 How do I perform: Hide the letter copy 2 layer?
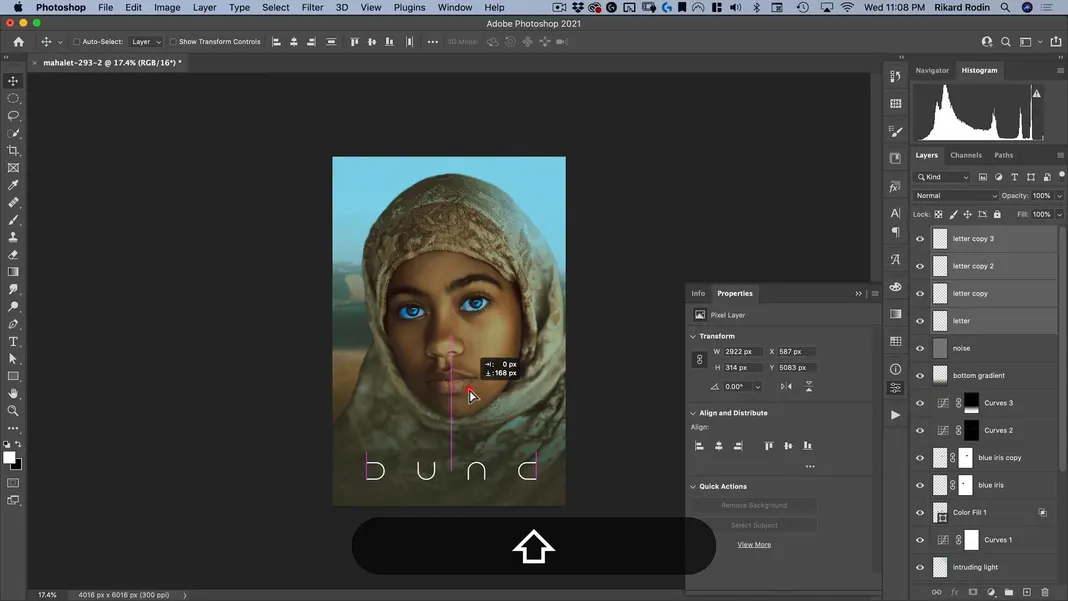tap(920, 266)
